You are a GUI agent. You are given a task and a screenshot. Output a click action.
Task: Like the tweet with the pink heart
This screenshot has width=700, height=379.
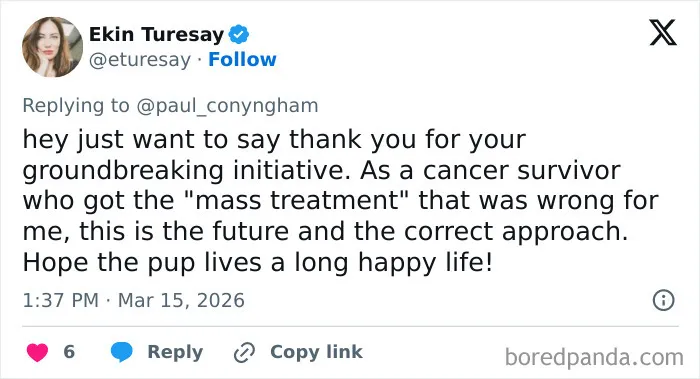[37, 352]
